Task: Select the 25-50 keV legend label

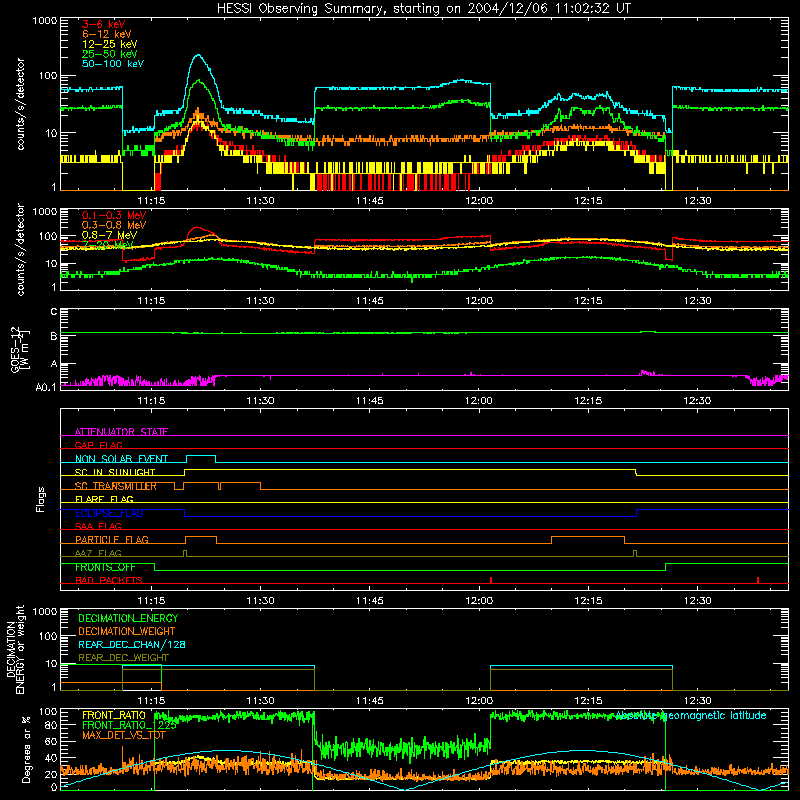Action: pos(110,54)
